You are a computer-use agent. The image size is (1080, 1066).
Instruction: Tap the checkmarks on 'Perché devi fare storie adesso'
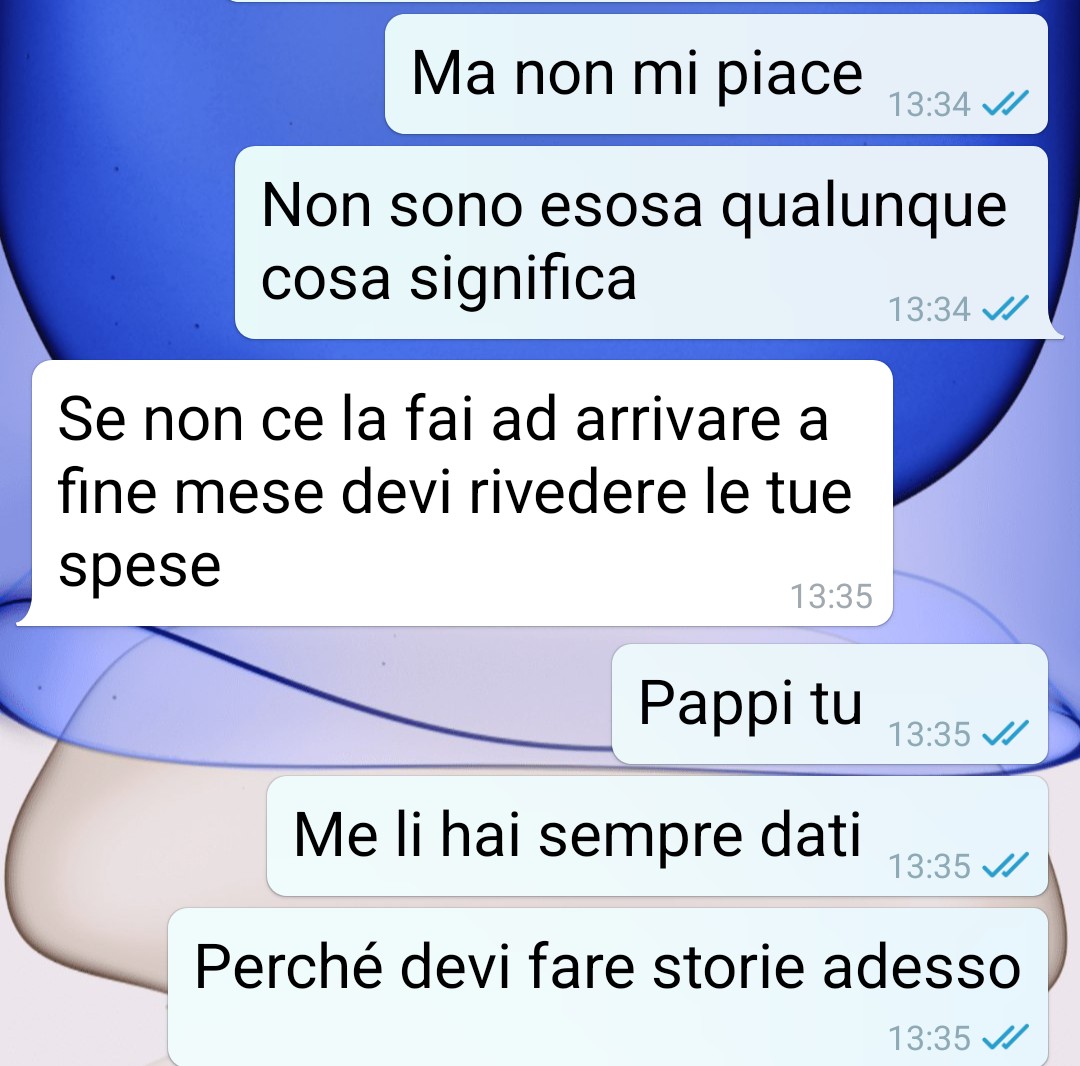click(1005, 1037)
